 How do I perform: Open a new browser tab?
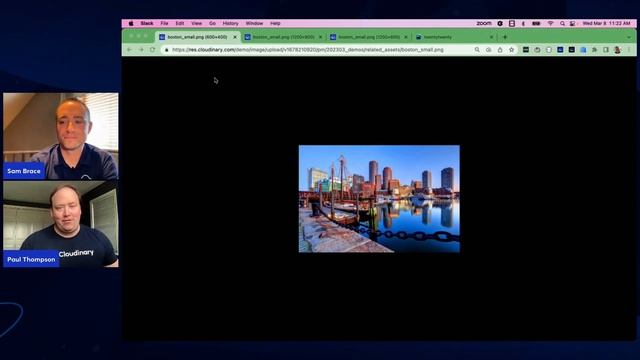505,37
